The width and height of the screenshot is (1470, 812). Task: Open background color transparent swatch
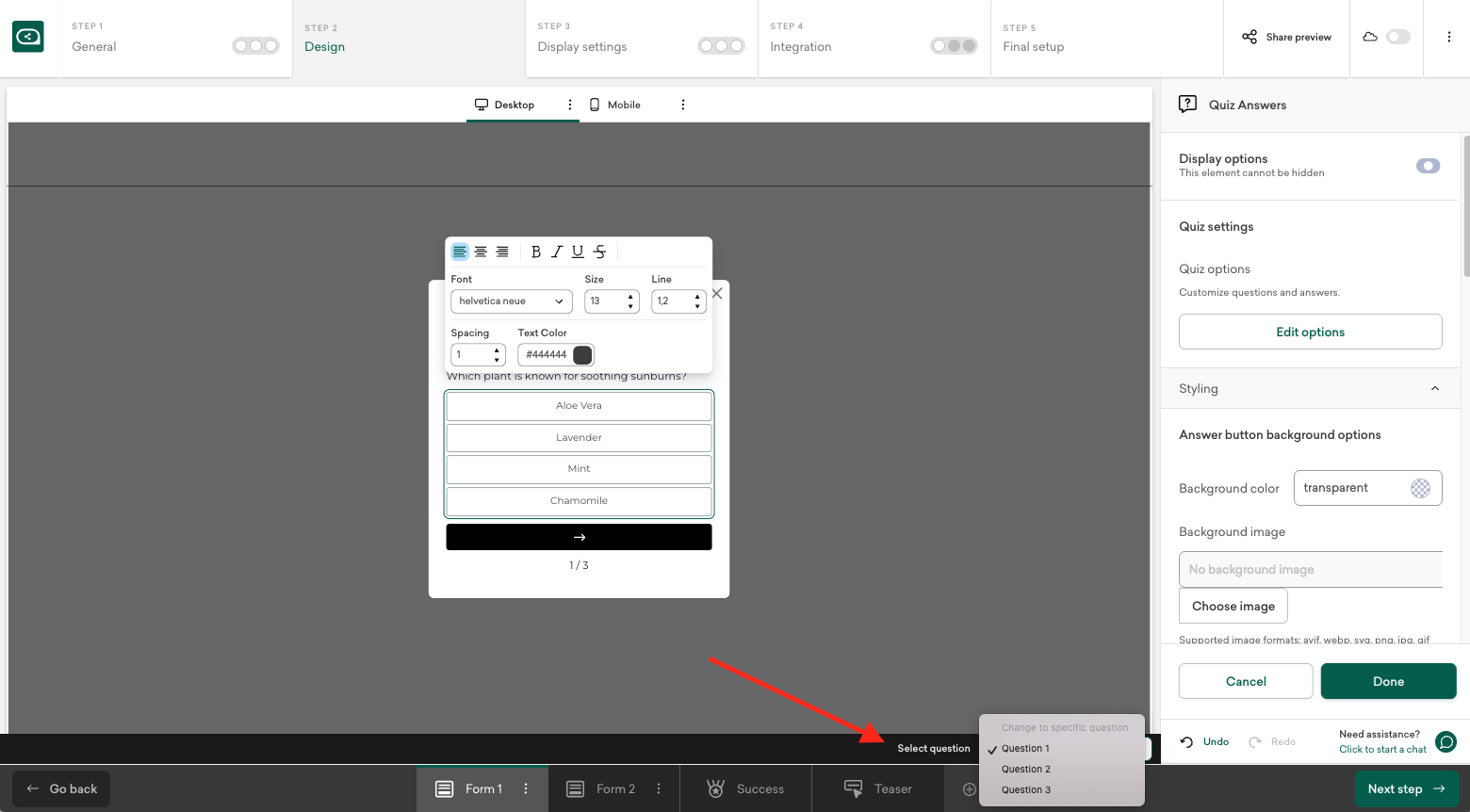[x=1420, y=488]
